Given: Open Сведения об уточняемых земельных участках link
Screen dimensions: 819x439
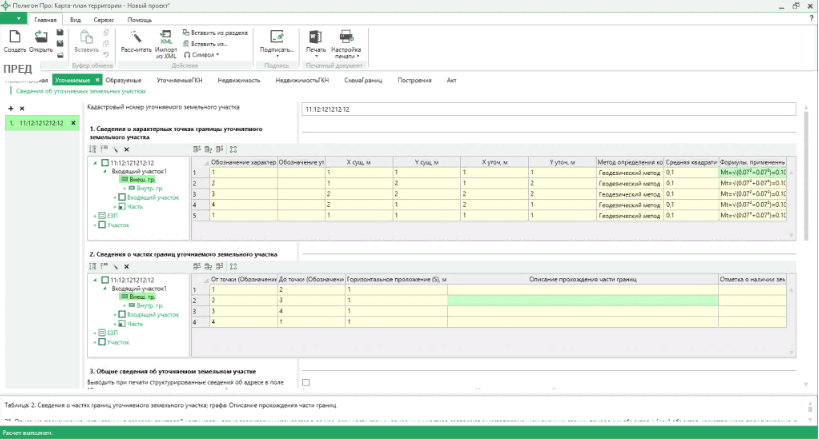Looking at the screenshot, I should (x=80, y=90).
